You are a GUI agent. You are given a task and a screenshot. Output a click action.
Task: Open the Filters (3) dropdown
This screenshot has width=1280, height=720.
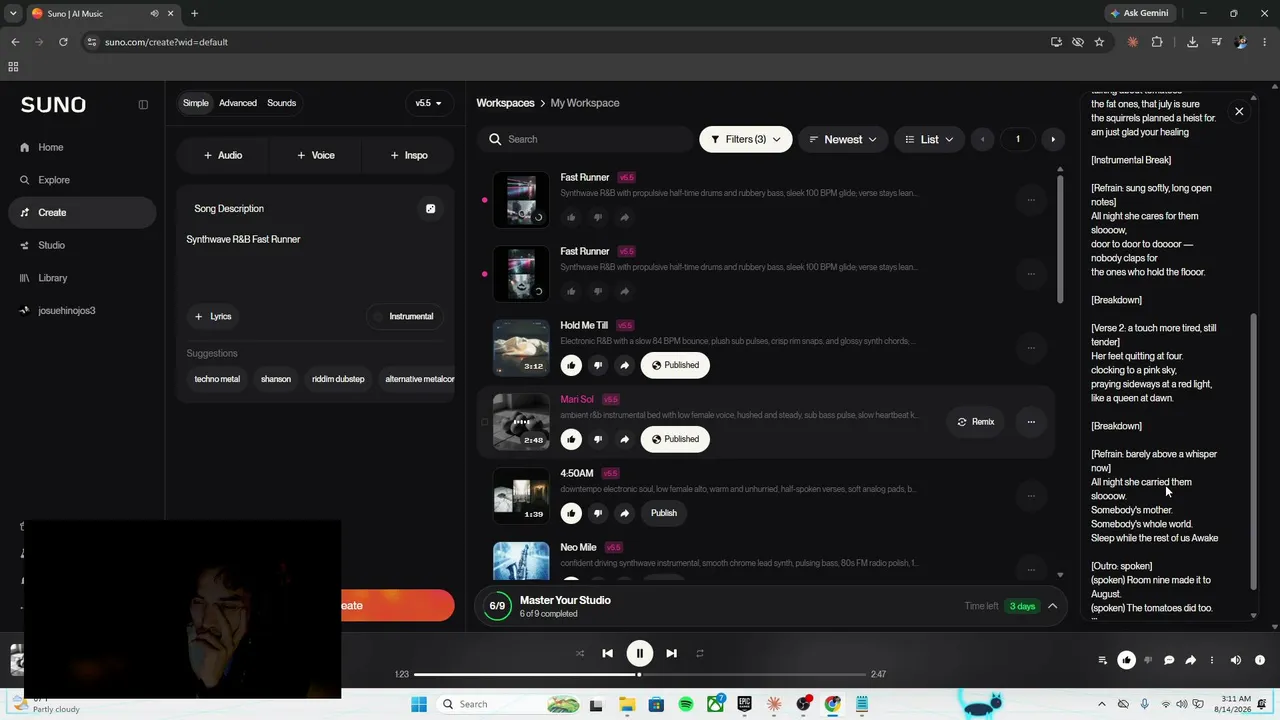coord(746,139)
